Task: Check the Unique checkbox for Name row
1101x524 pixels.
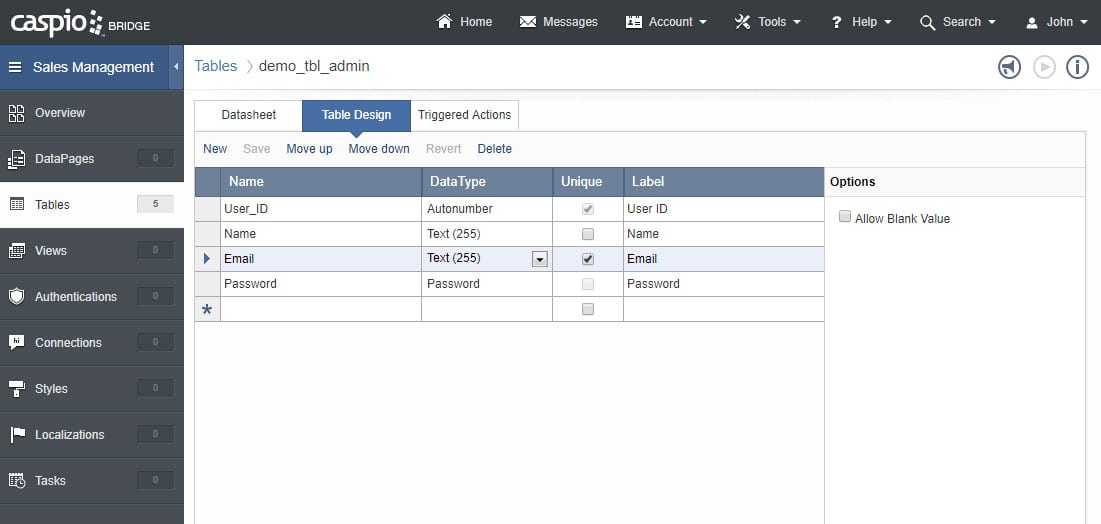Action: [x=588, y=234]
